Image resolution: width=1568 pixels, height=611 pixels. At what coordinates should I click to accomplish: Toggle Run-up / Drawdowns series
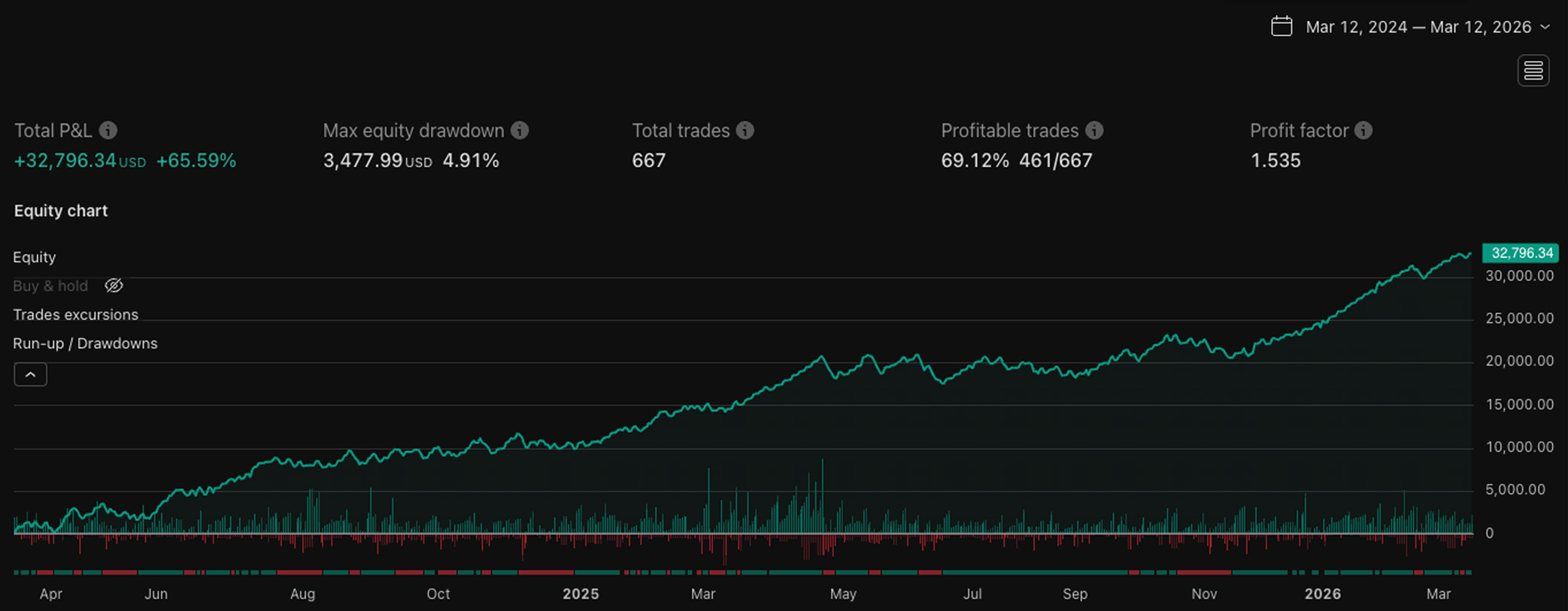tap(85, 343)
